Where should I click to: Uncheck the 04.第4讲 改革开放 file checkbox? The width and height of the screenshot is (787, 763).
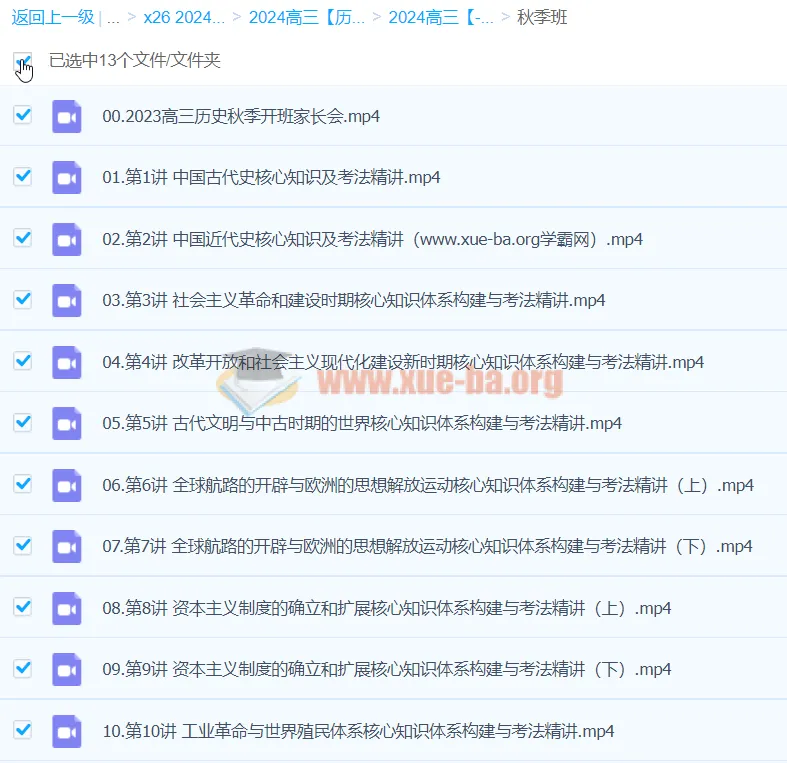click(22, 361)
